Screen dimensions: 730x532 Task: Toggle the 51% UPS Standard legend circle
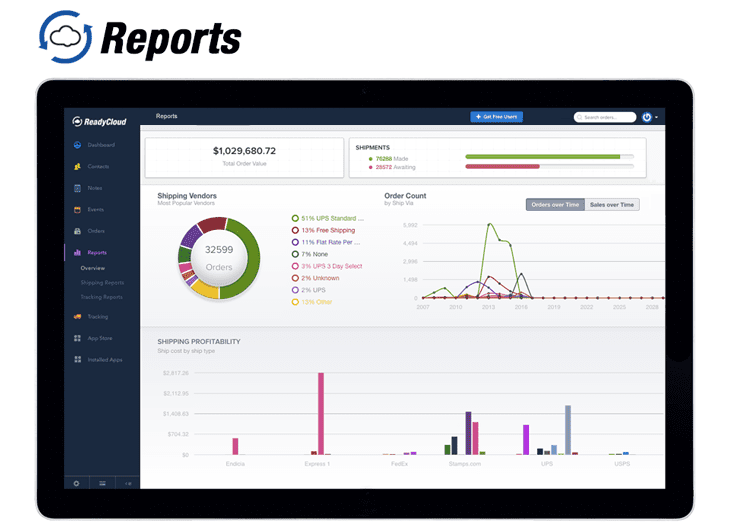click(x=295, y=218)
